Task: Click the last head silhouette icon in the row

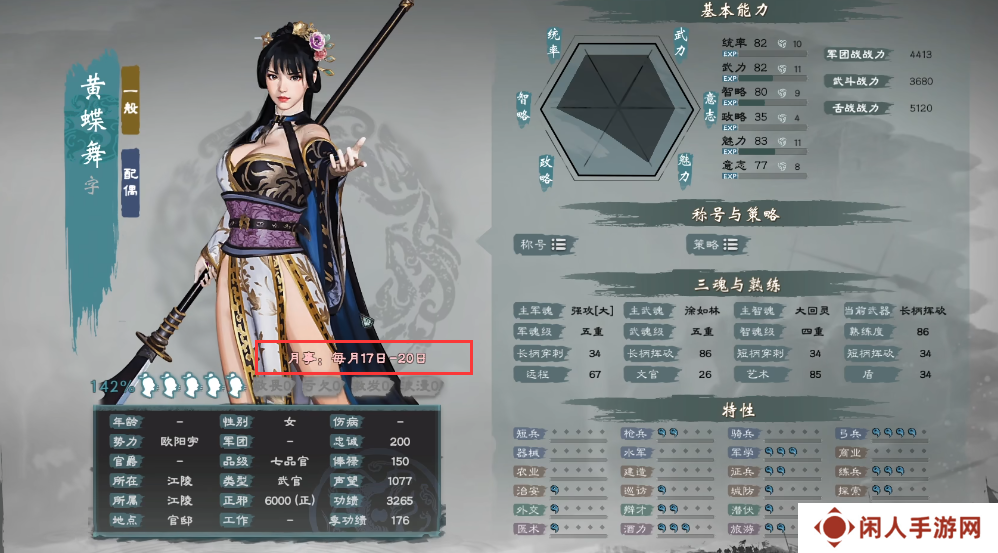Action: pyautogui.click(x=235, y=385)
